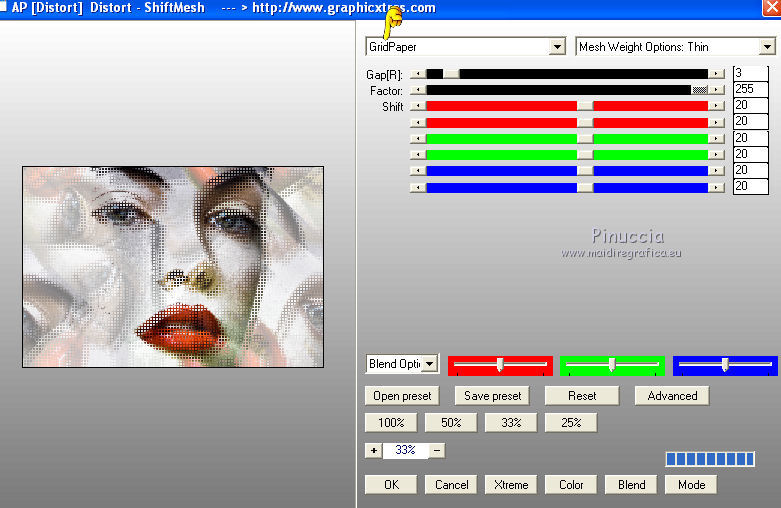Click right arrow of the second green slider
The image size is (781, 508).
[716, 154]
